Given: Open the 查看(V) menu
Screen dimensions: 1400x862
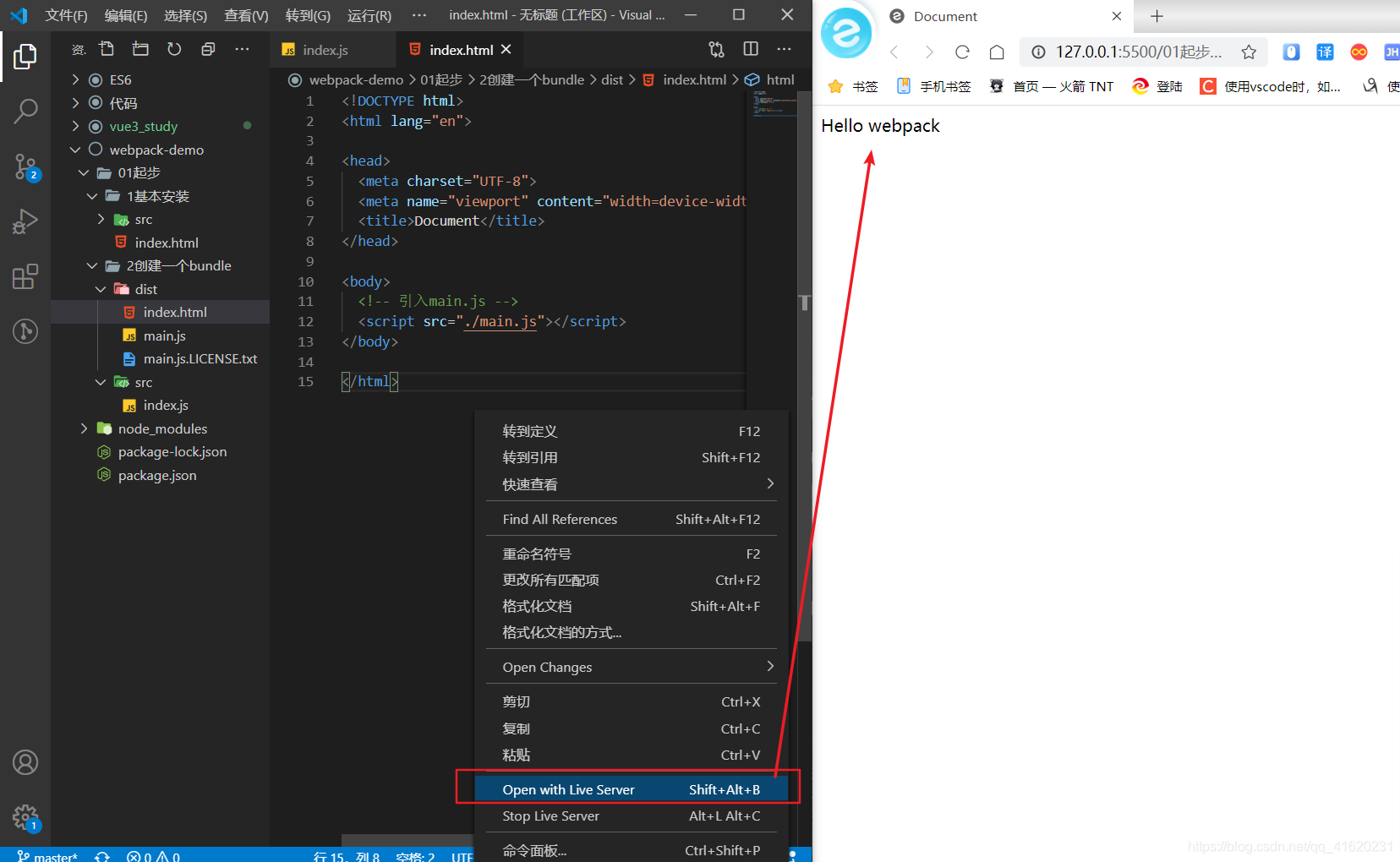Looking at the screenshot, I should [246, 15].
